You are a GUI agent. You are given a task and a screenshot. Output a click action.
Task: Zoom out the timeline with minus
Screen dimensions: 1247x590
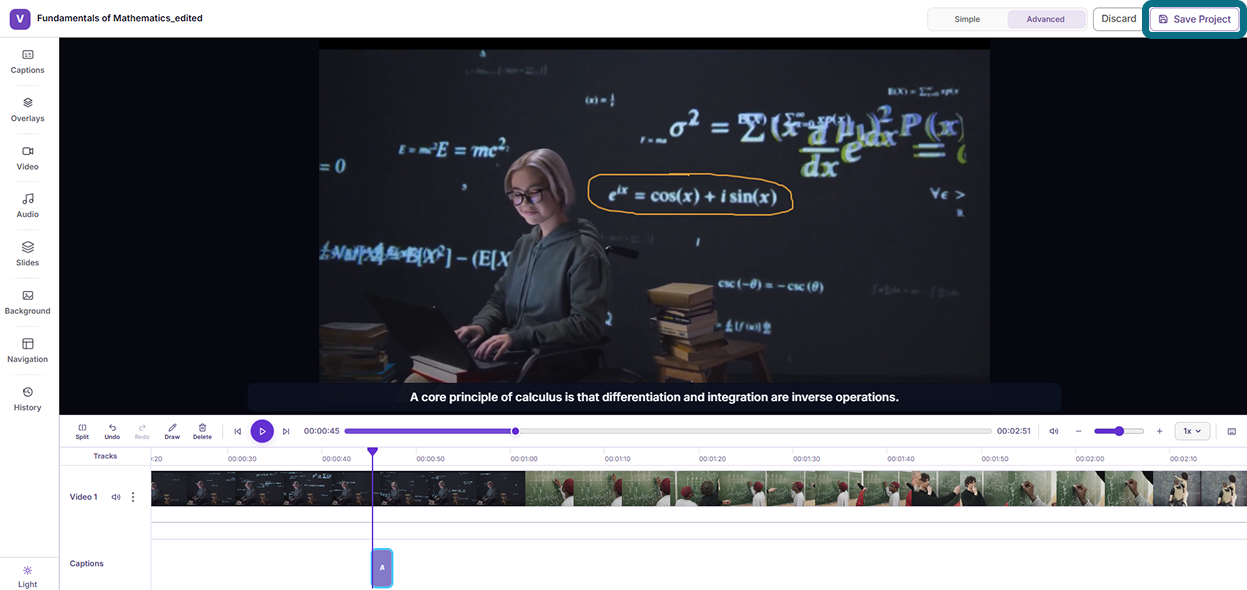(x=1078, y=431)
